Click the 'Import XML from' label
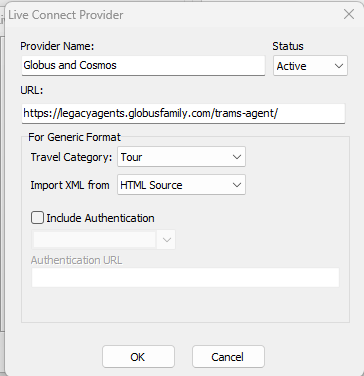This screenshot has width=364, height=376. 70,185
